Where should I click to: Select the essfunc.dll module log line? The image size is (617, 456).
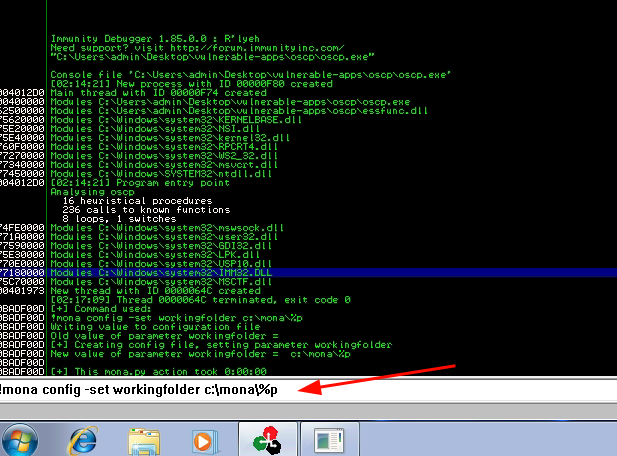[x=239, y=111]
